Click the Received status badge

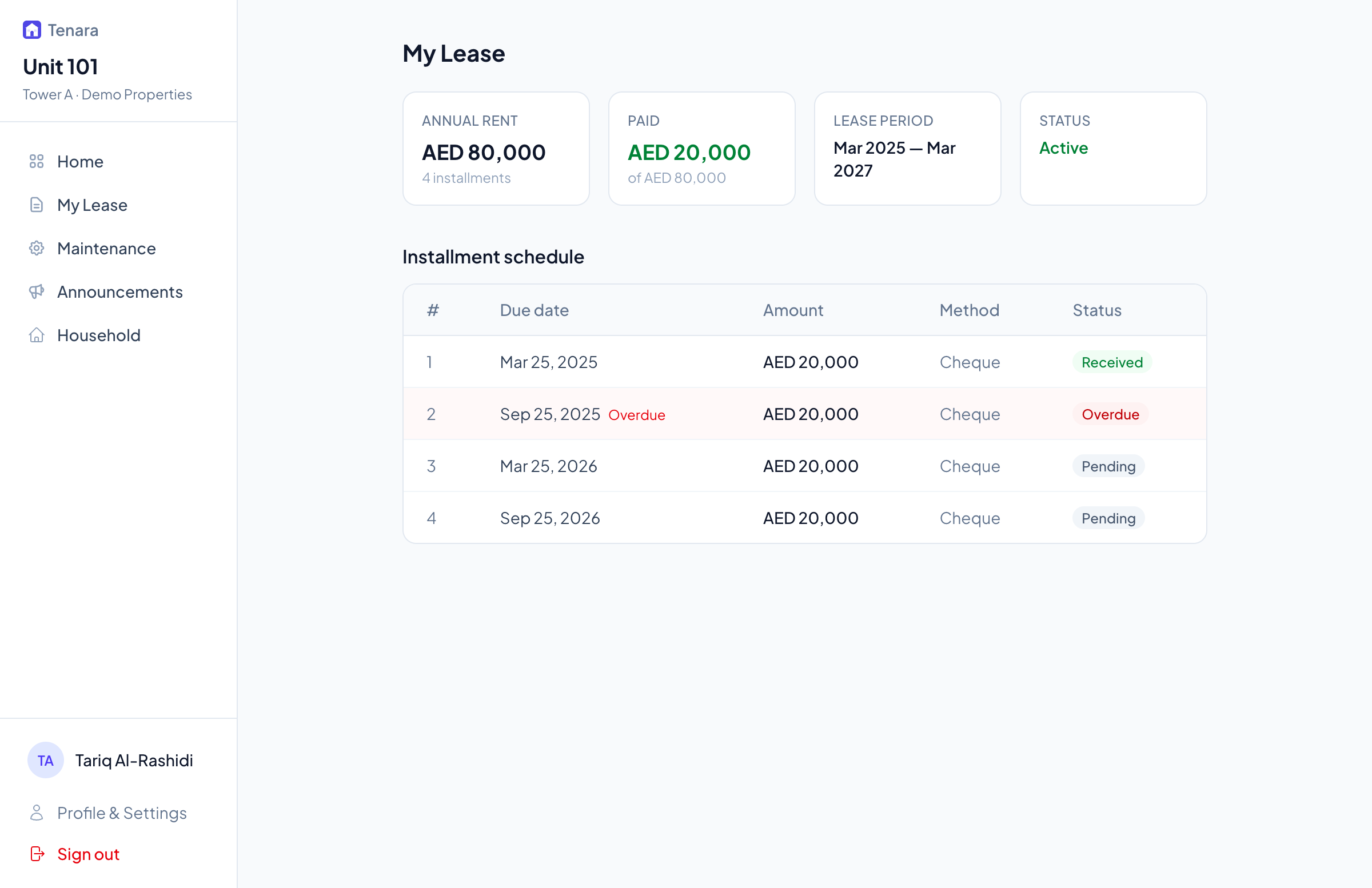1111,362
